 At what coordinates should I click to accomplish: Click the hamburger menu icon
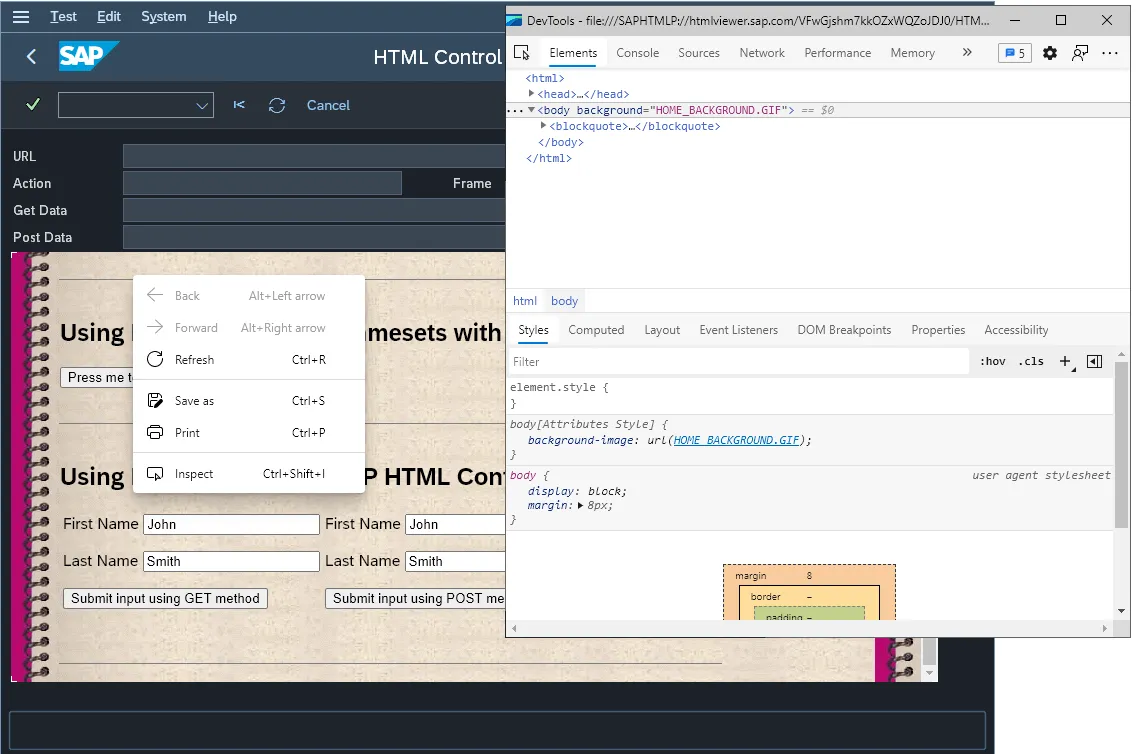tap(21, 16)
